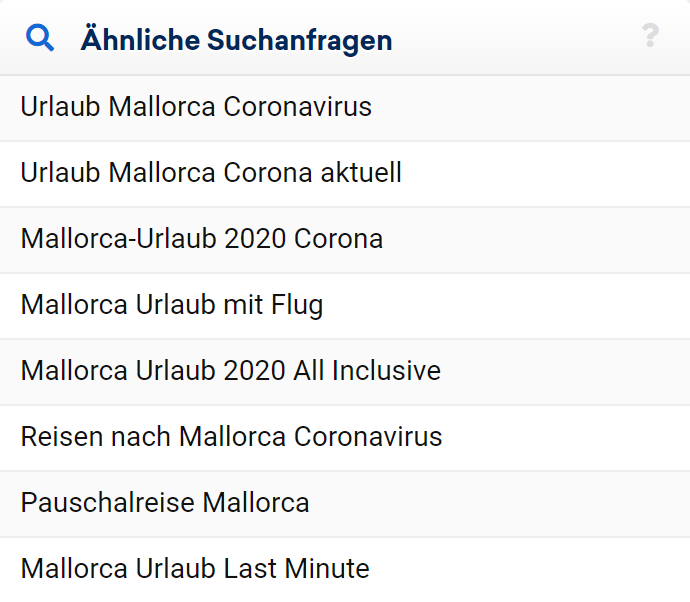Click the suggestion starting with "Reisen nach"
Viewport: 690px width, 602px height.
231,437
